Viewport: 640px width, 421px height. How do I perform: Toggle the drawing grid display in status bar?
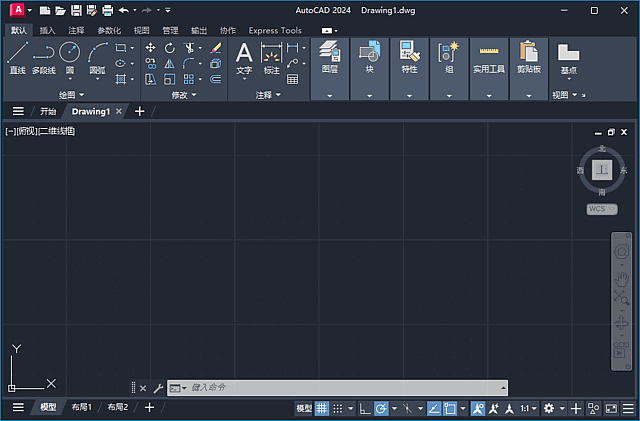point(322,408)
